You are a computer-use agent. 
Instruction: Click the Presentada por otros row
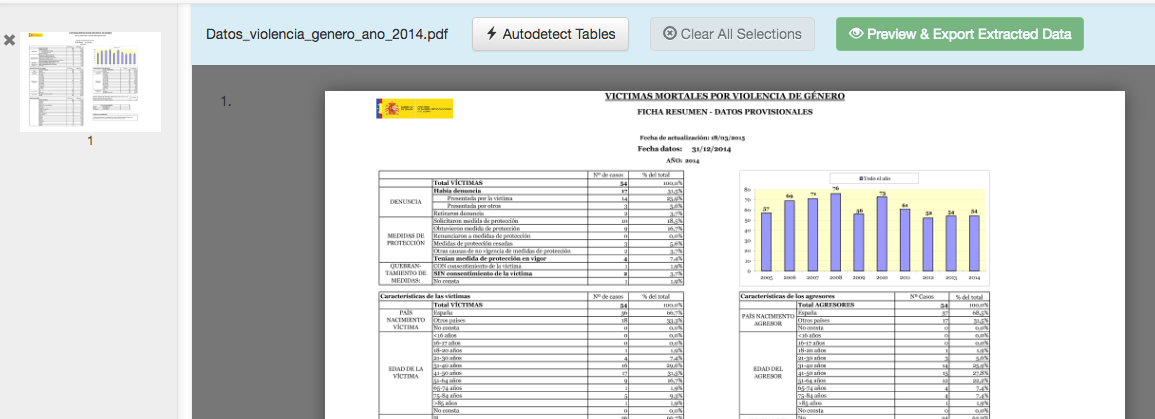coord(557,205)
